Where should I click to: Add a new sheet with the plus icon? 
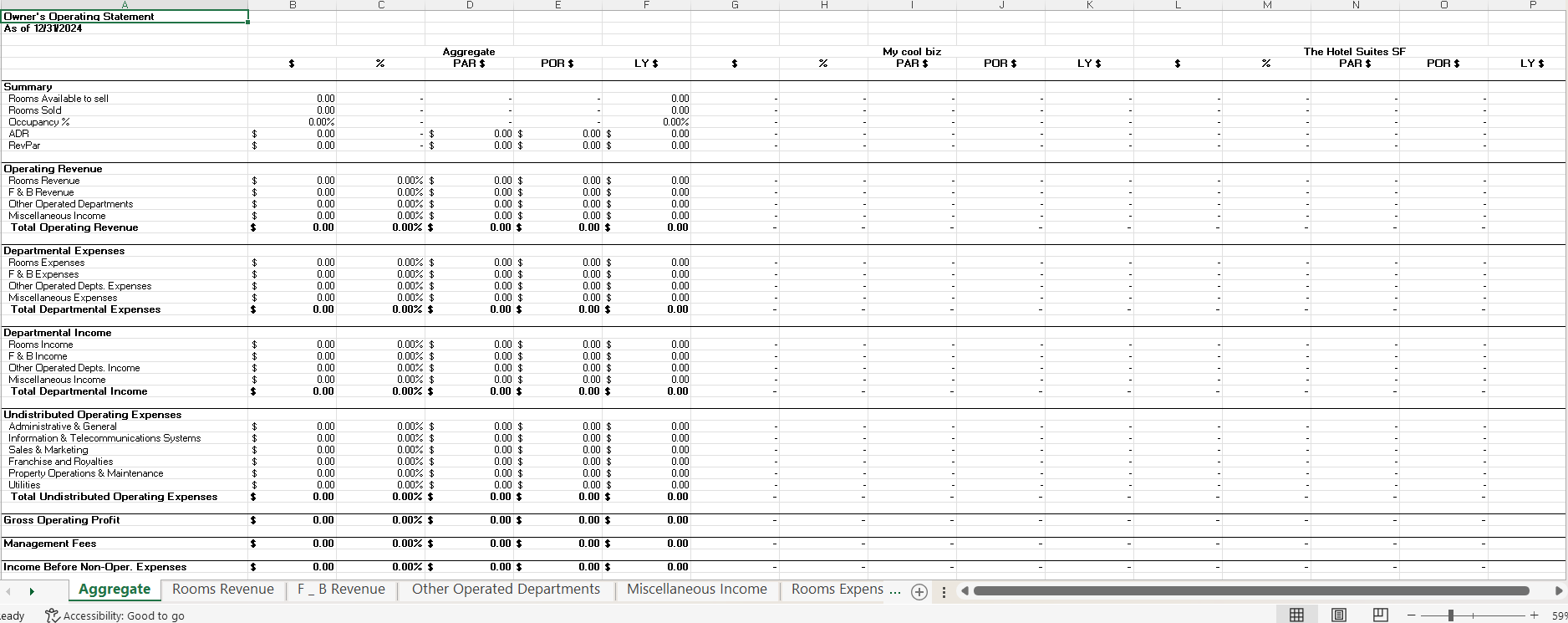point(919,592)
